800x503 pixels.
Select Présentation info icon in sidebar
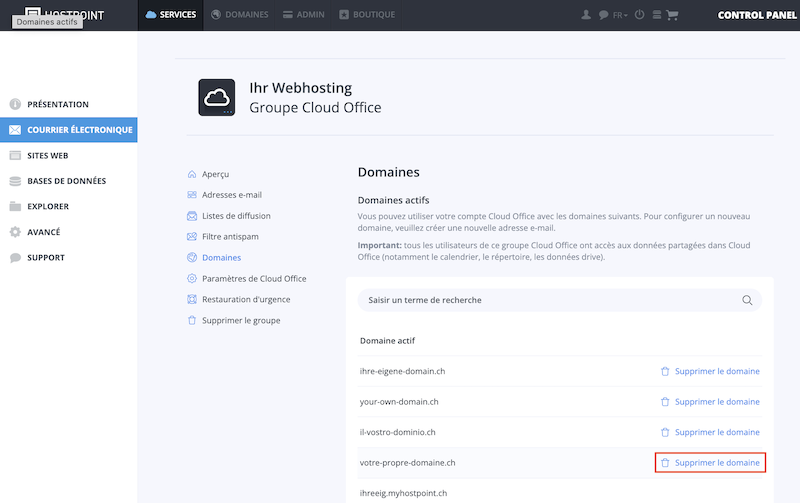point(15,104)
